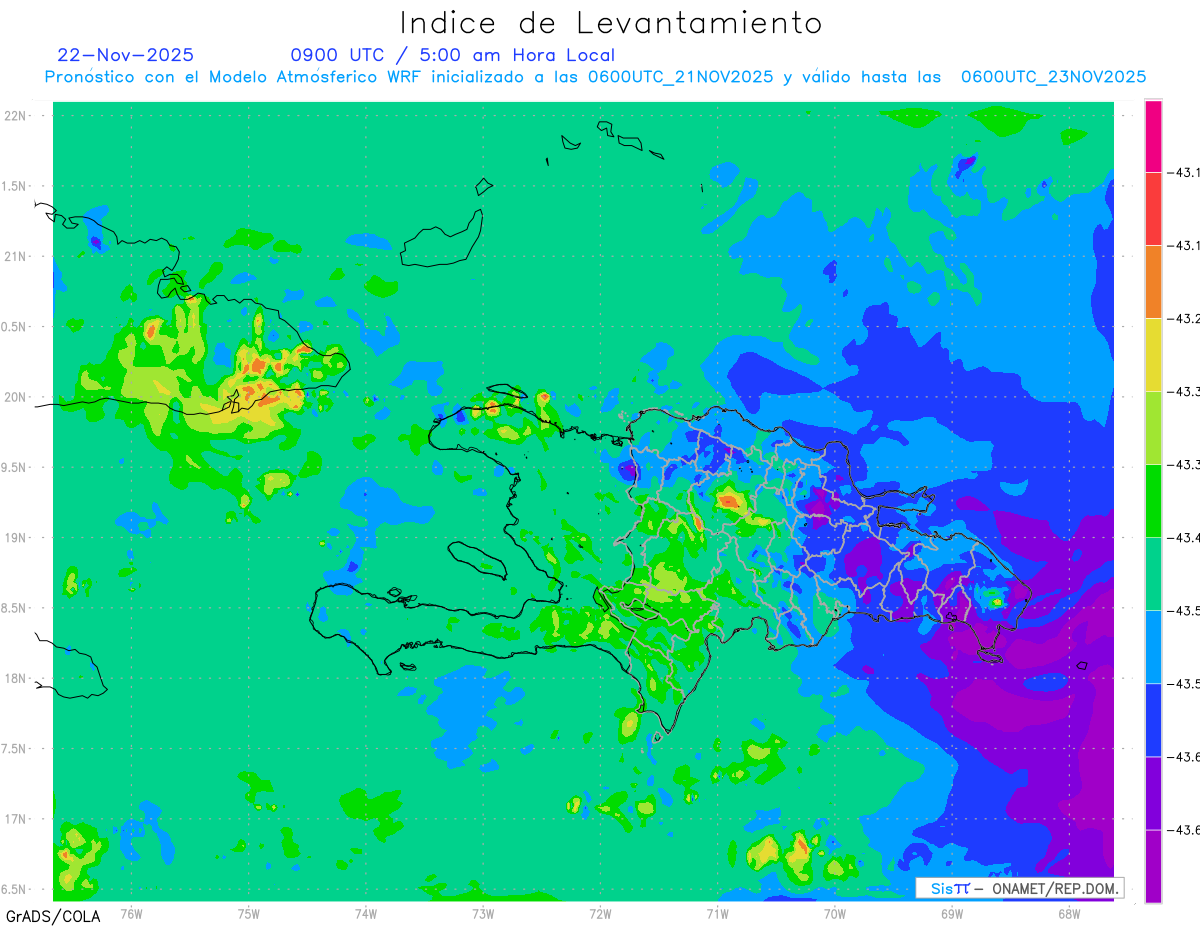
Task: Click the '76W' longitude label
Action: pos(131,913)
